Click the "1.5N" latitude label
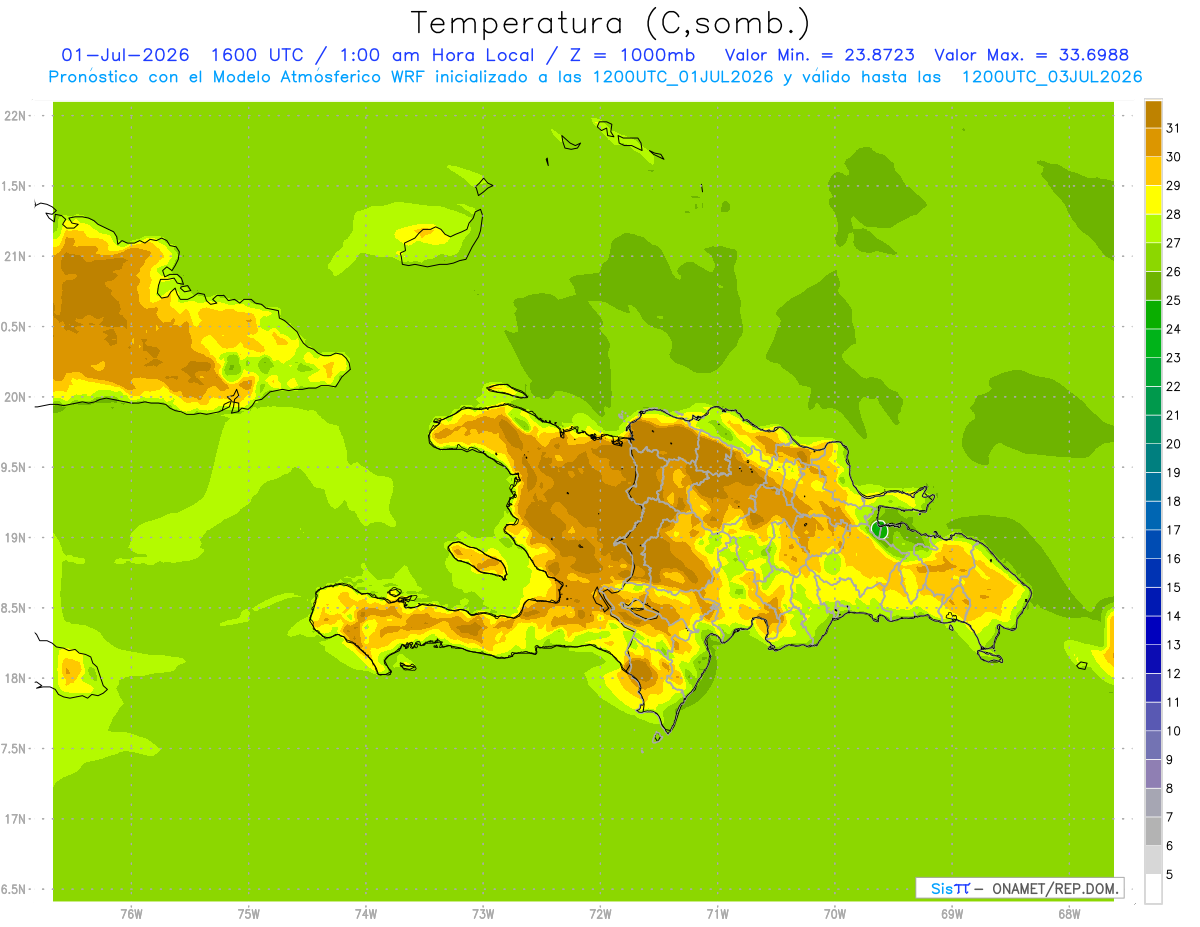 point(14,186)
